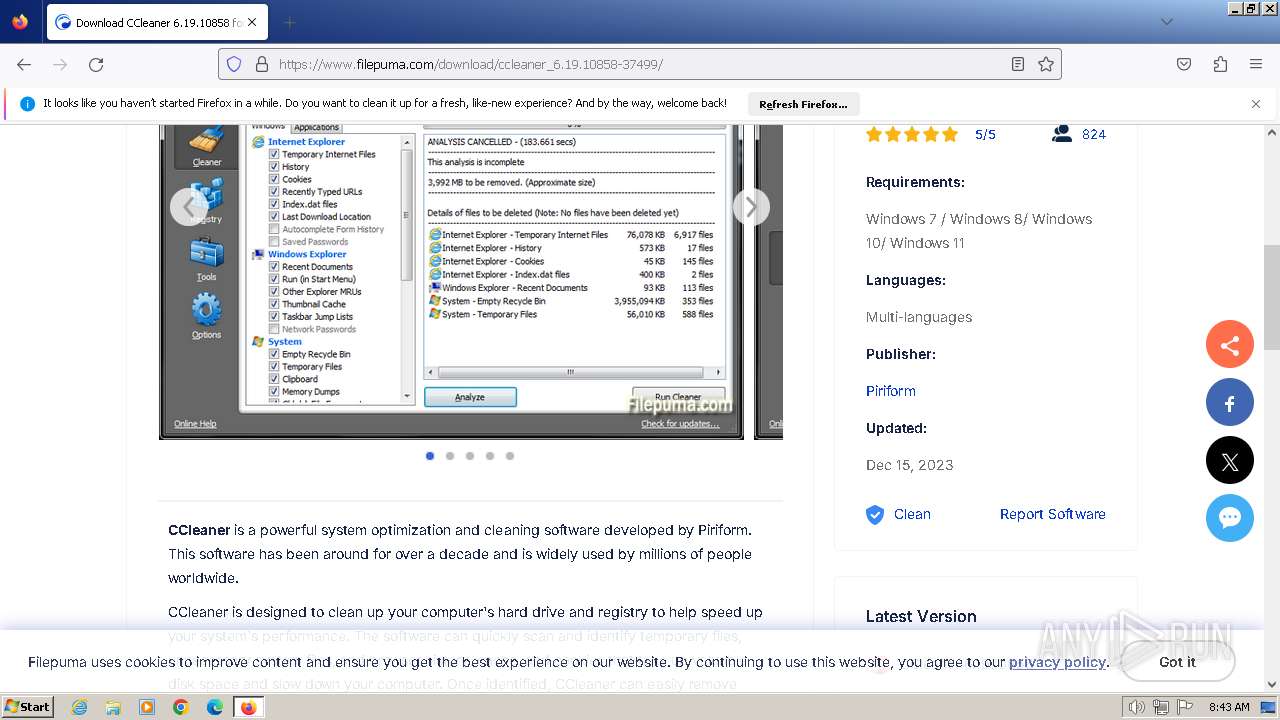This screenshot has width=1280, height=720.
Task: Open the orange share button
Action: point(1230,346)
